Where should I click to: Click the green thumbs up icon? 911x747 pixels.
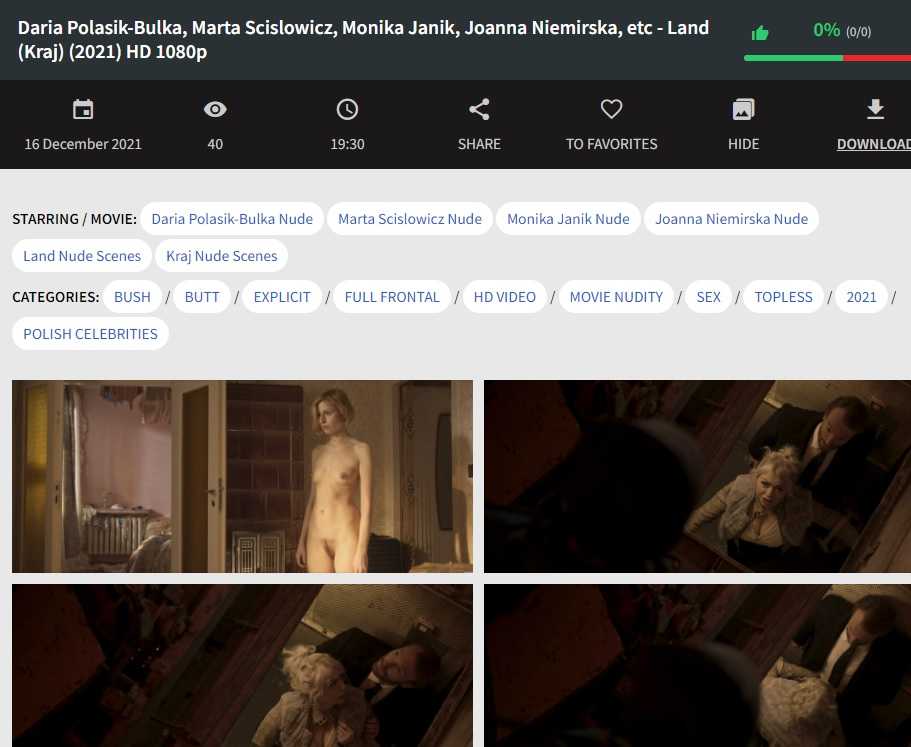(x=760, y=33)
